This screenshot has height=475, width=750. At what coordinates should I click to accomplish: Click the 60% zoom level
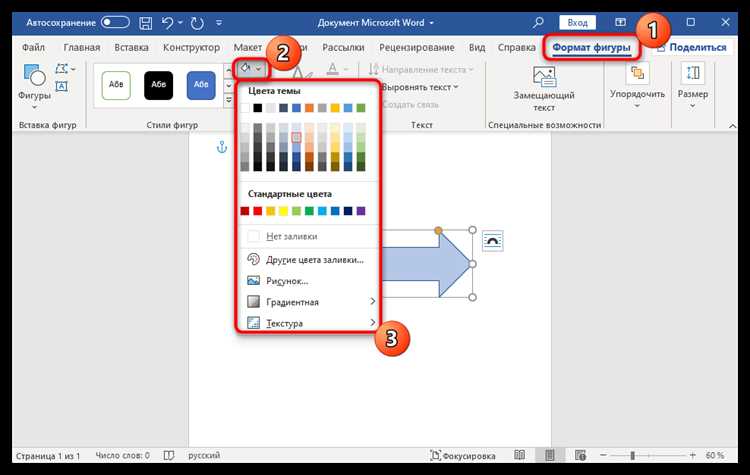(715, 455)
